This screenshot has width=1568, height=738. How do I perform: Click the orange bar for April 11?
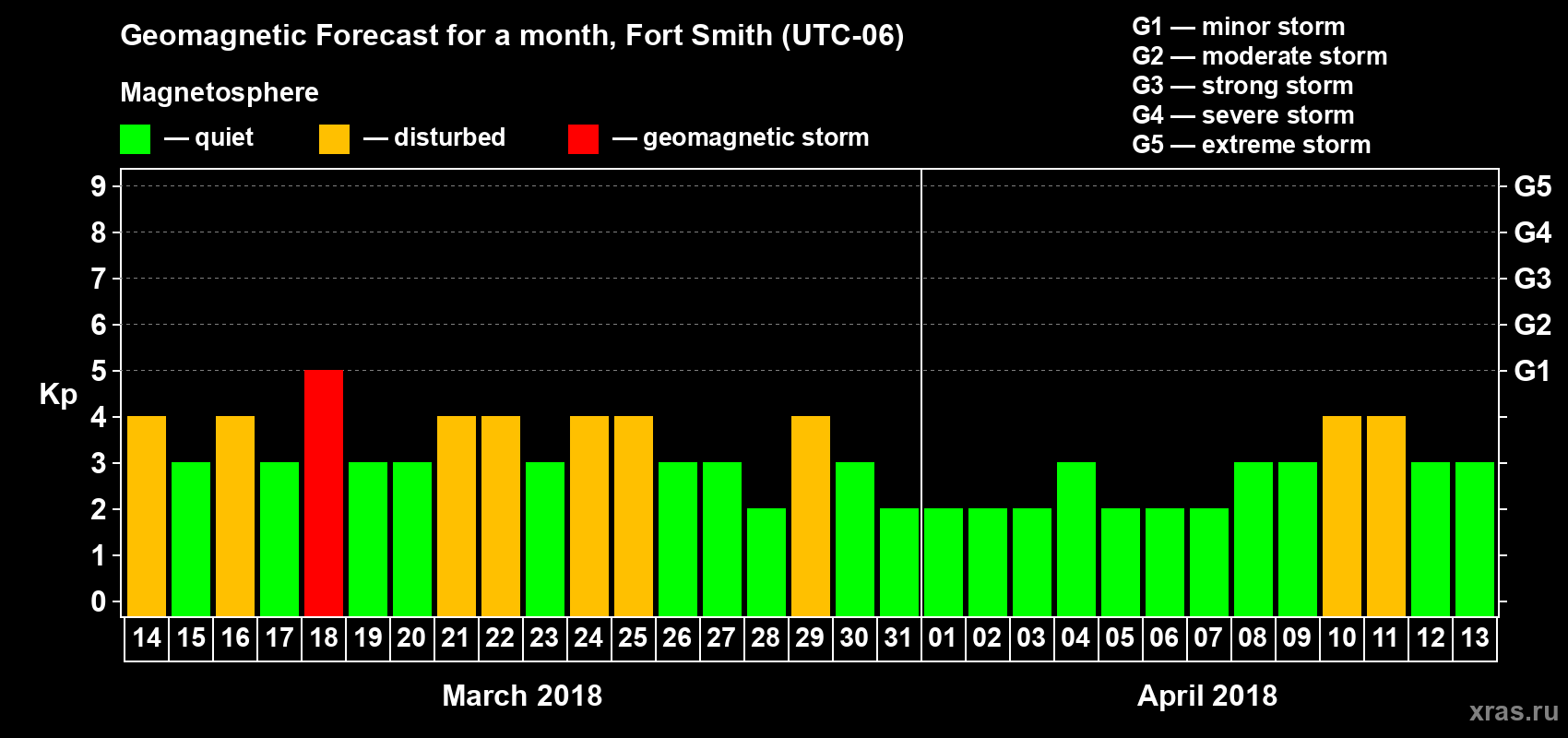[x=1386, y=516]
